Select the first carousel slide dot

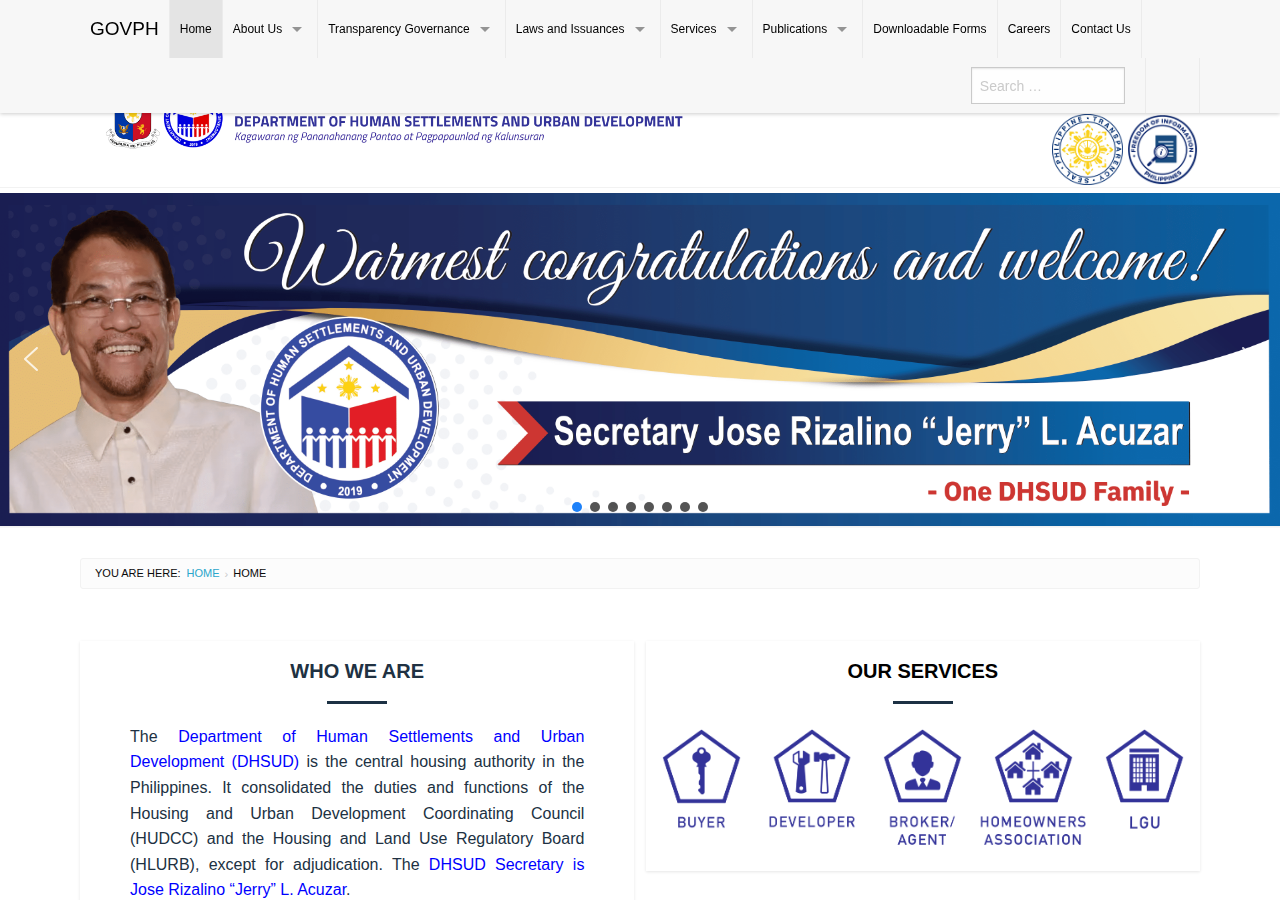pos(577,507)
